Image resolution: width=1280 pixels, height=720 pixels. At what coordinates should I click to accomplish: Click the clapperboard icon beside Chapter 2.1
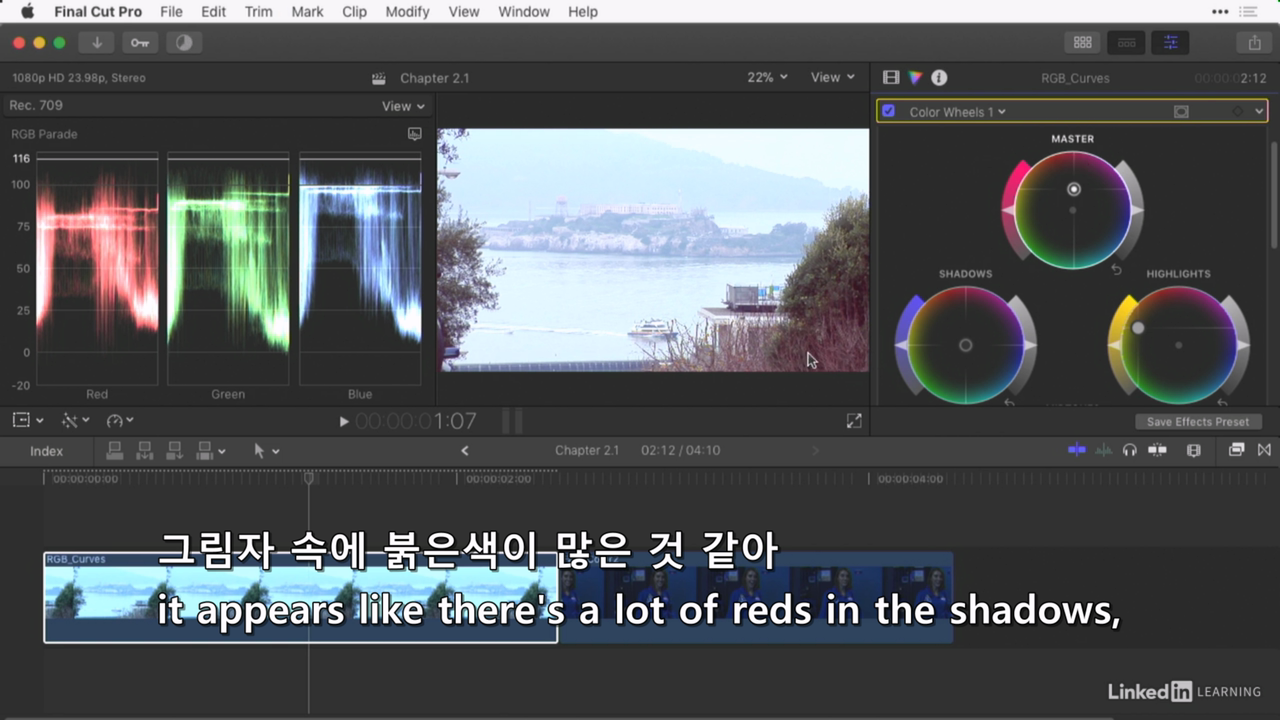point(379,78)
